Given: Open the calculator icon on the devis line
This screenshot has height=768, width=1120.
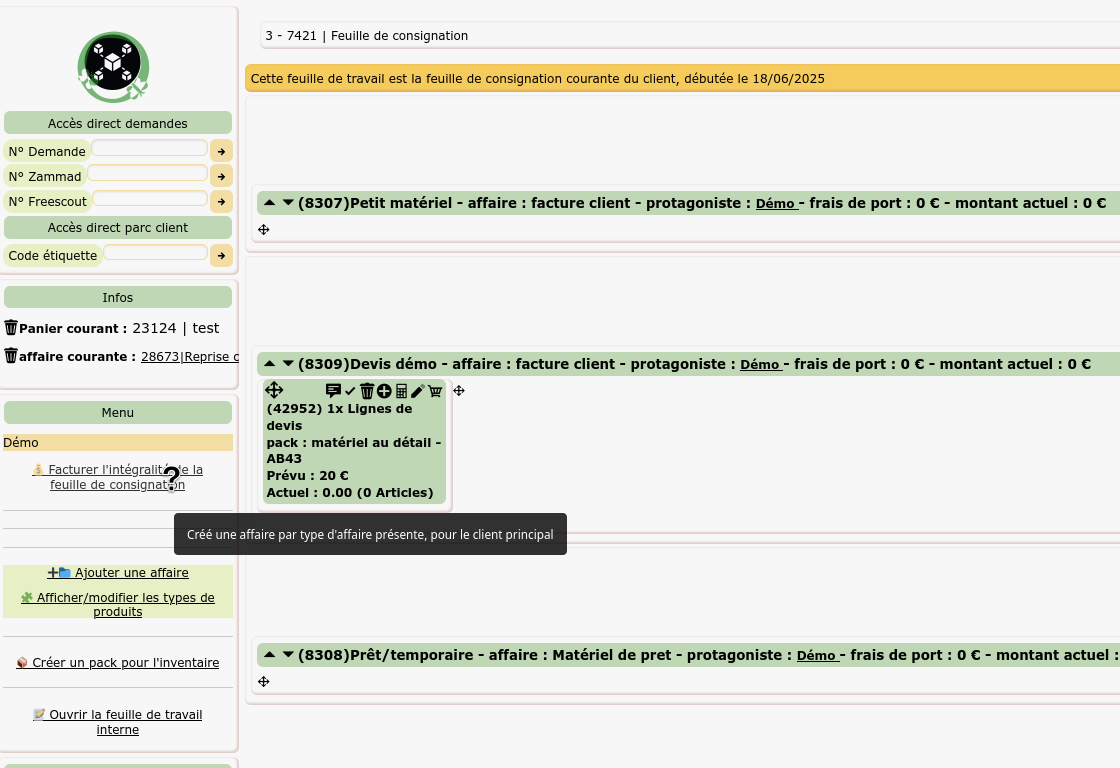Looking at the screenshot, I should tap(401, 391).
